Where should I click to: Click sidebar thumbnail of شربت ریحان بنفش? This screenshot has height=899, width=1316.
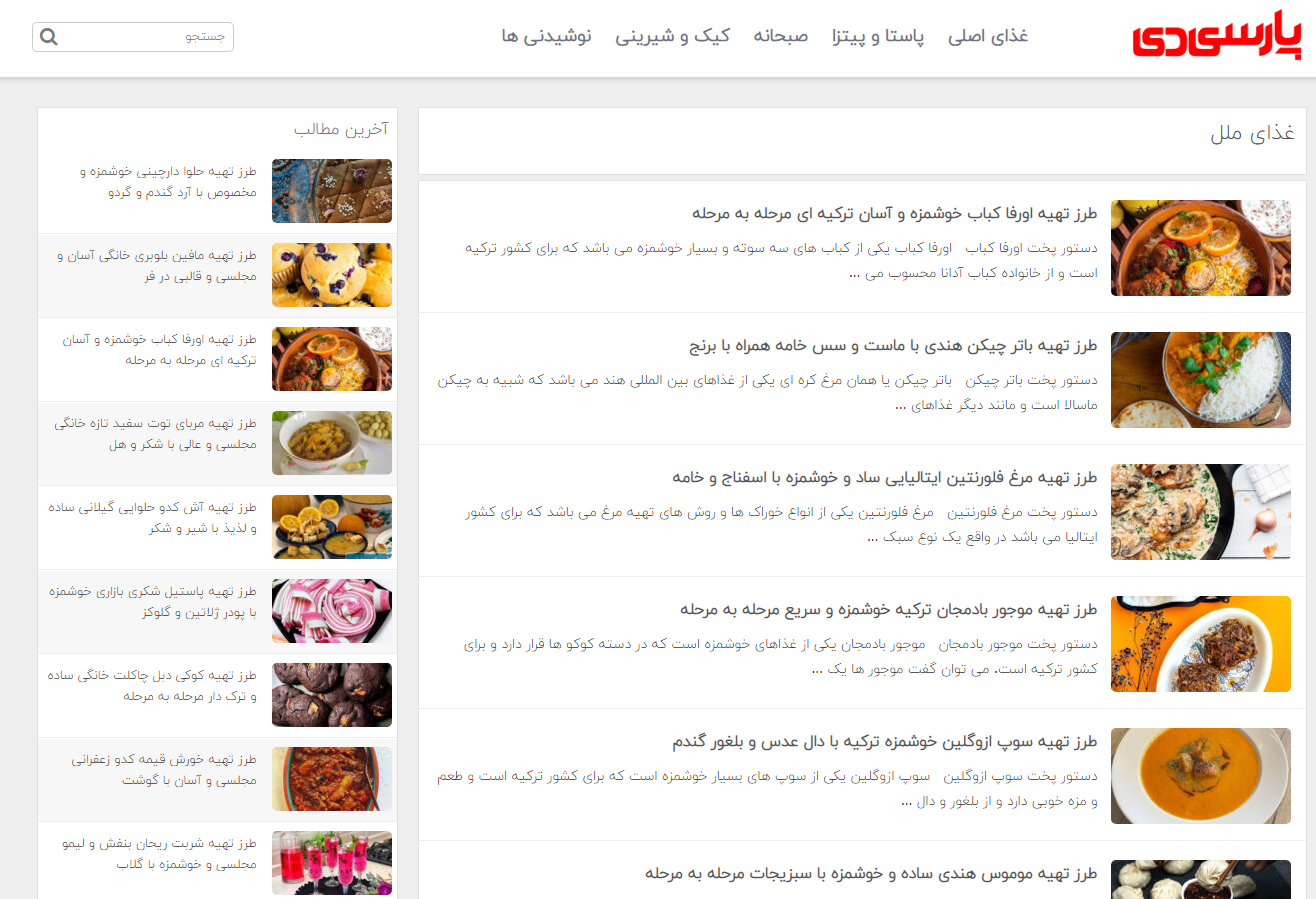332,863
